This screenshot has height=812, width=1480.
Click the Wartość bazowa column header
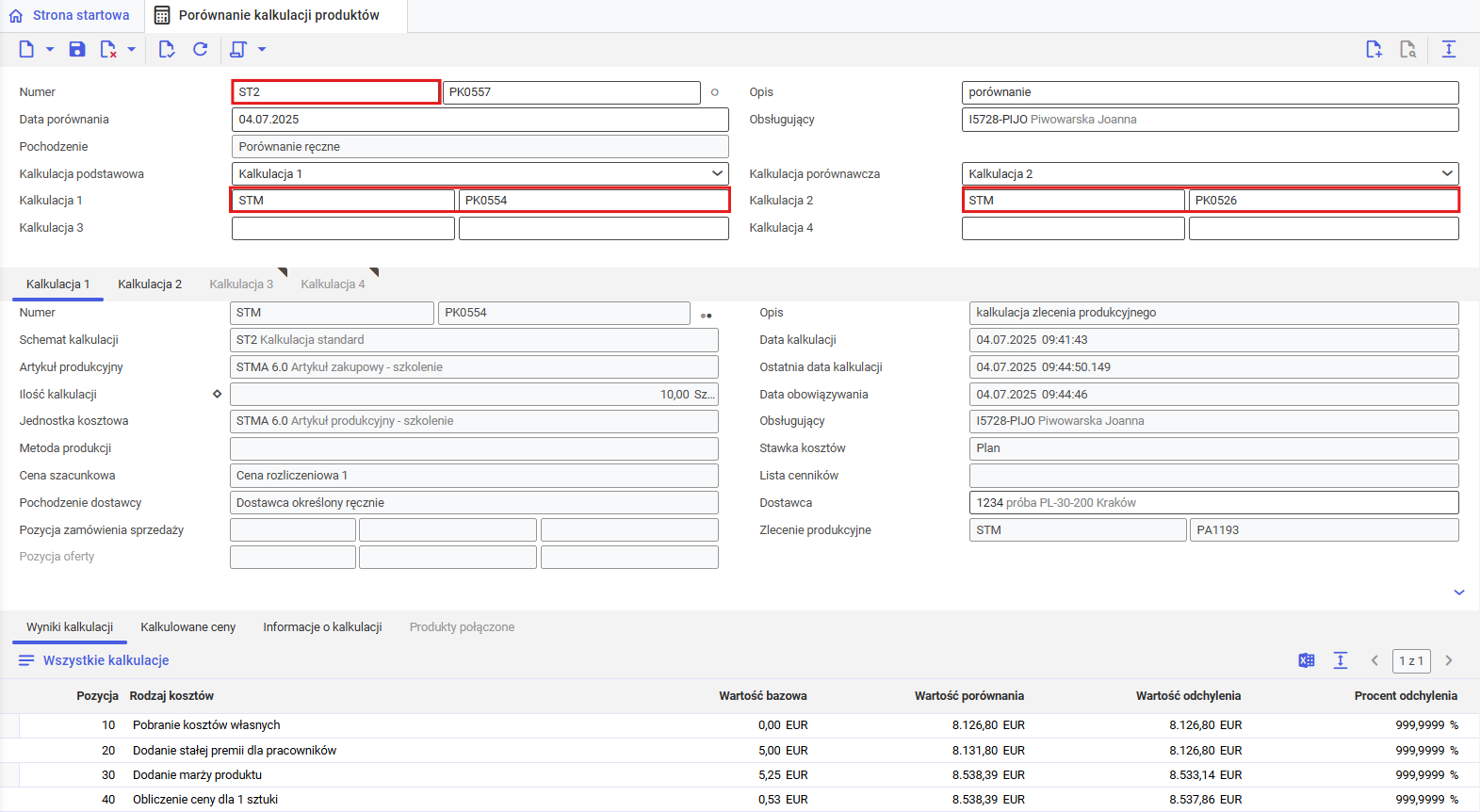[x=763, y=696]
